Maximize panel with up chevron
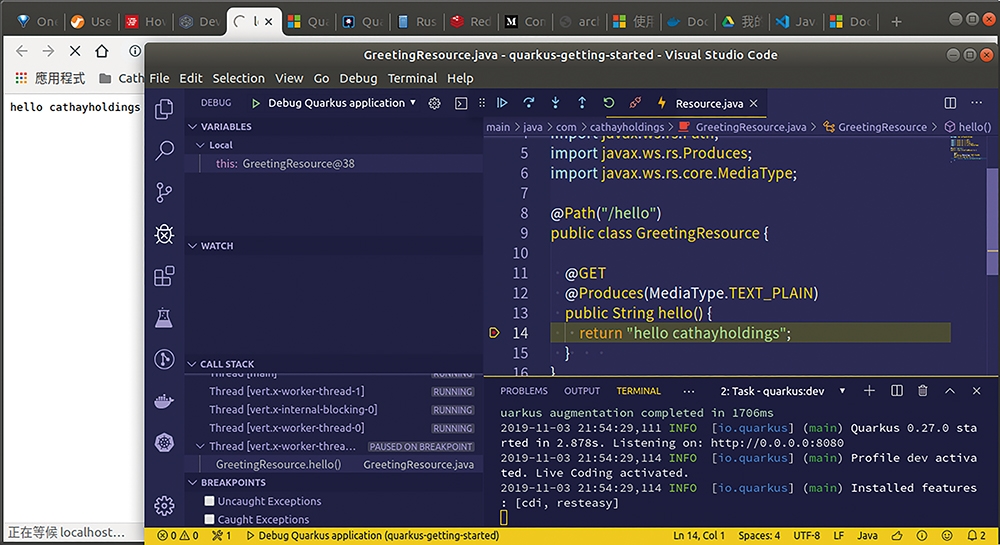1000x545 pixels. (950, 391)
